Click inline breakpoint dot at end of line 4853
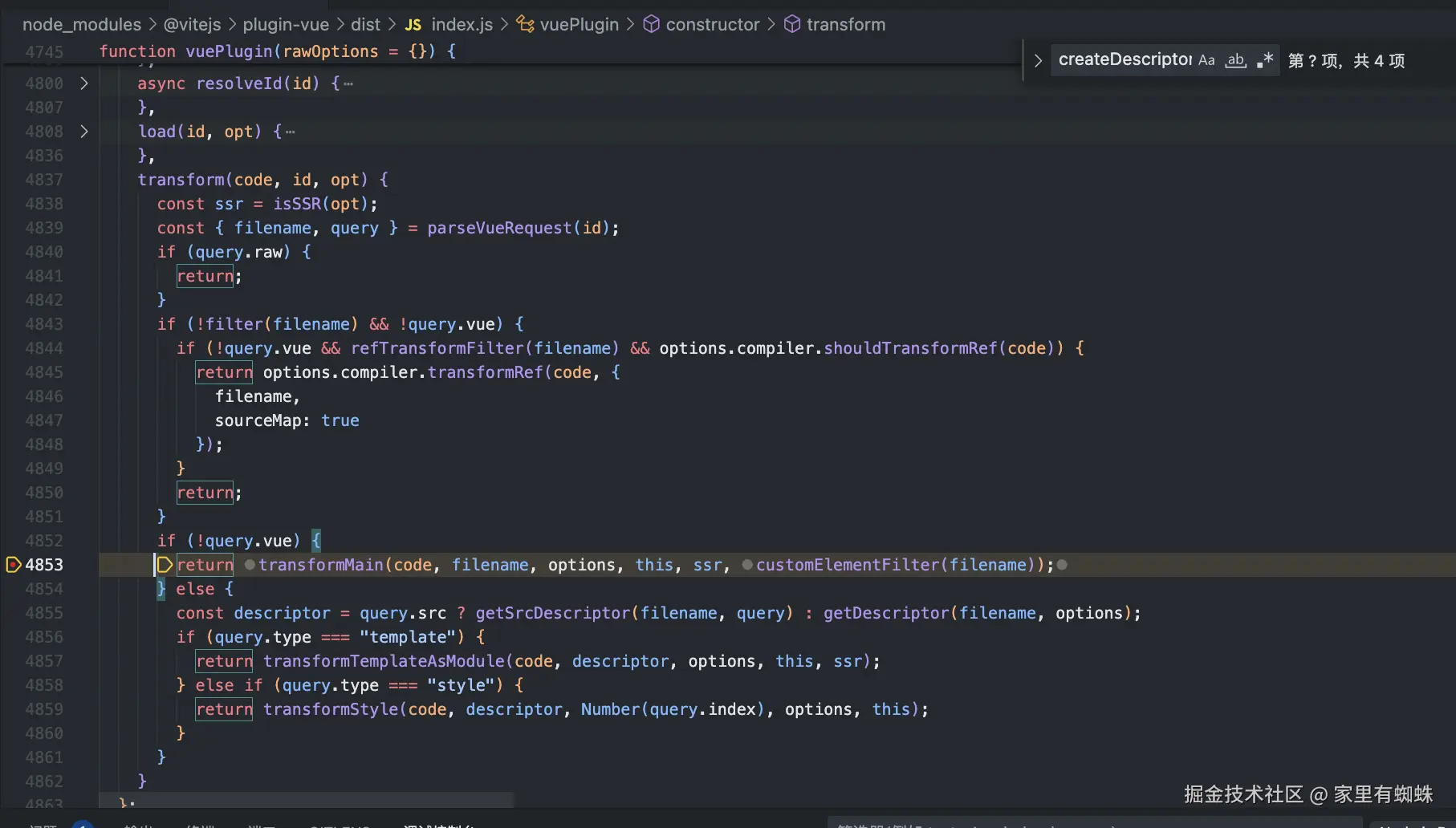1456x828 pixels. tap(1062, 565)
